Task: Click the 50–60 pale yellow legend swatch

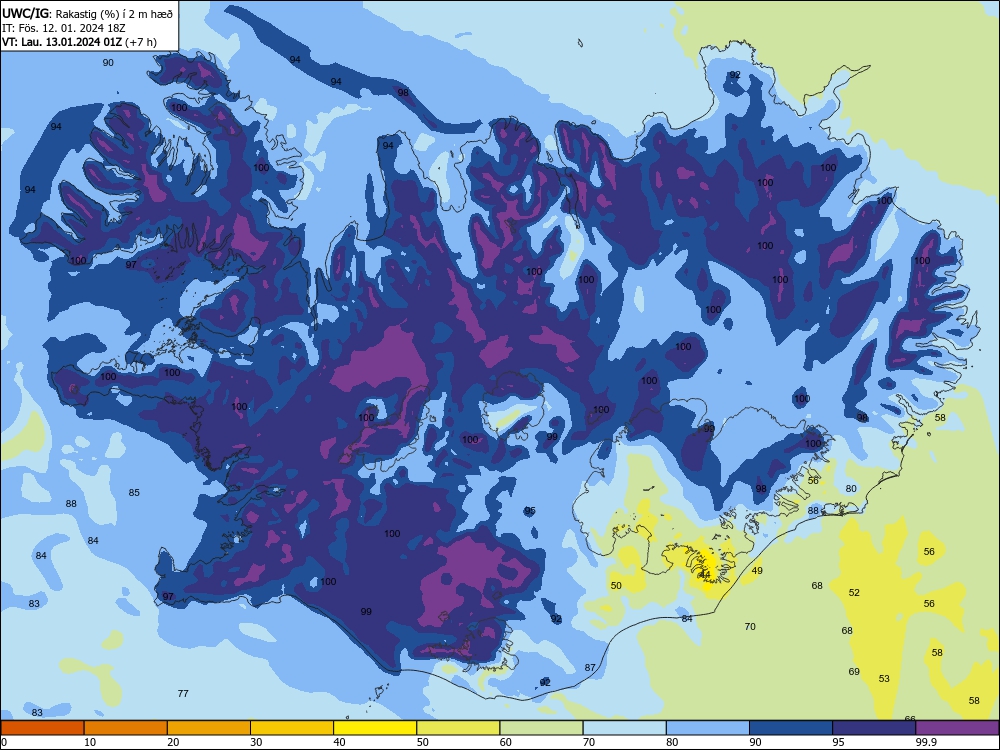Action: coord(458,728)
